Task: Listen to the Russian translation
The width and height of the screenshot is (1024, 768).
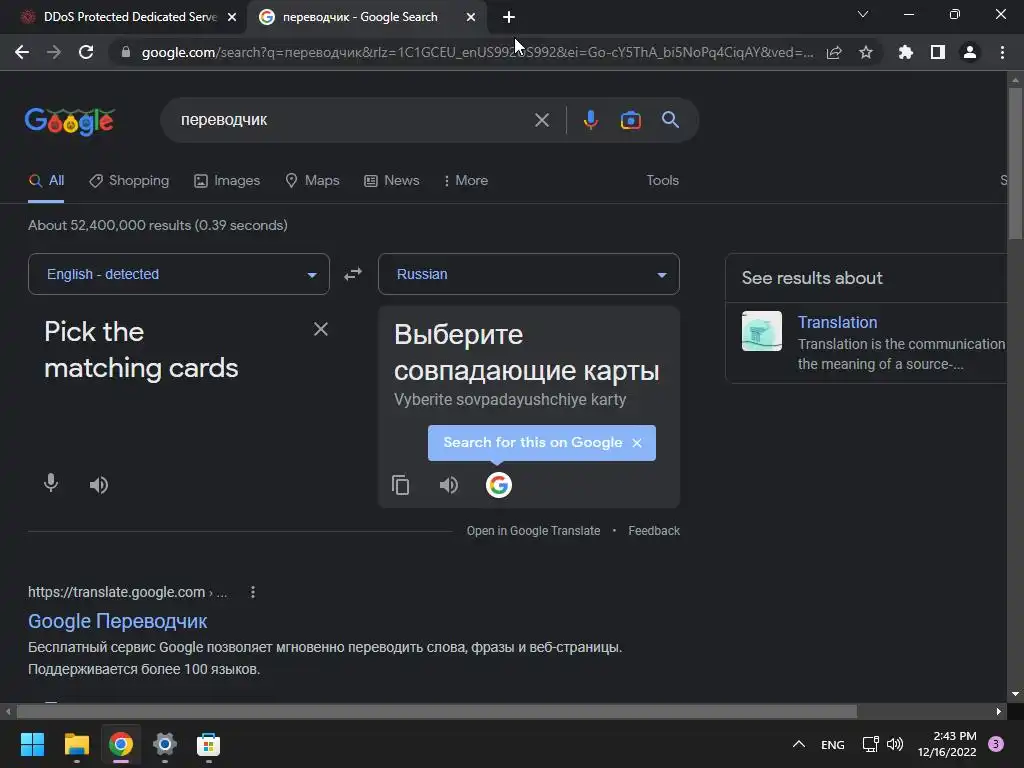Action: click(x=449, y=485)
